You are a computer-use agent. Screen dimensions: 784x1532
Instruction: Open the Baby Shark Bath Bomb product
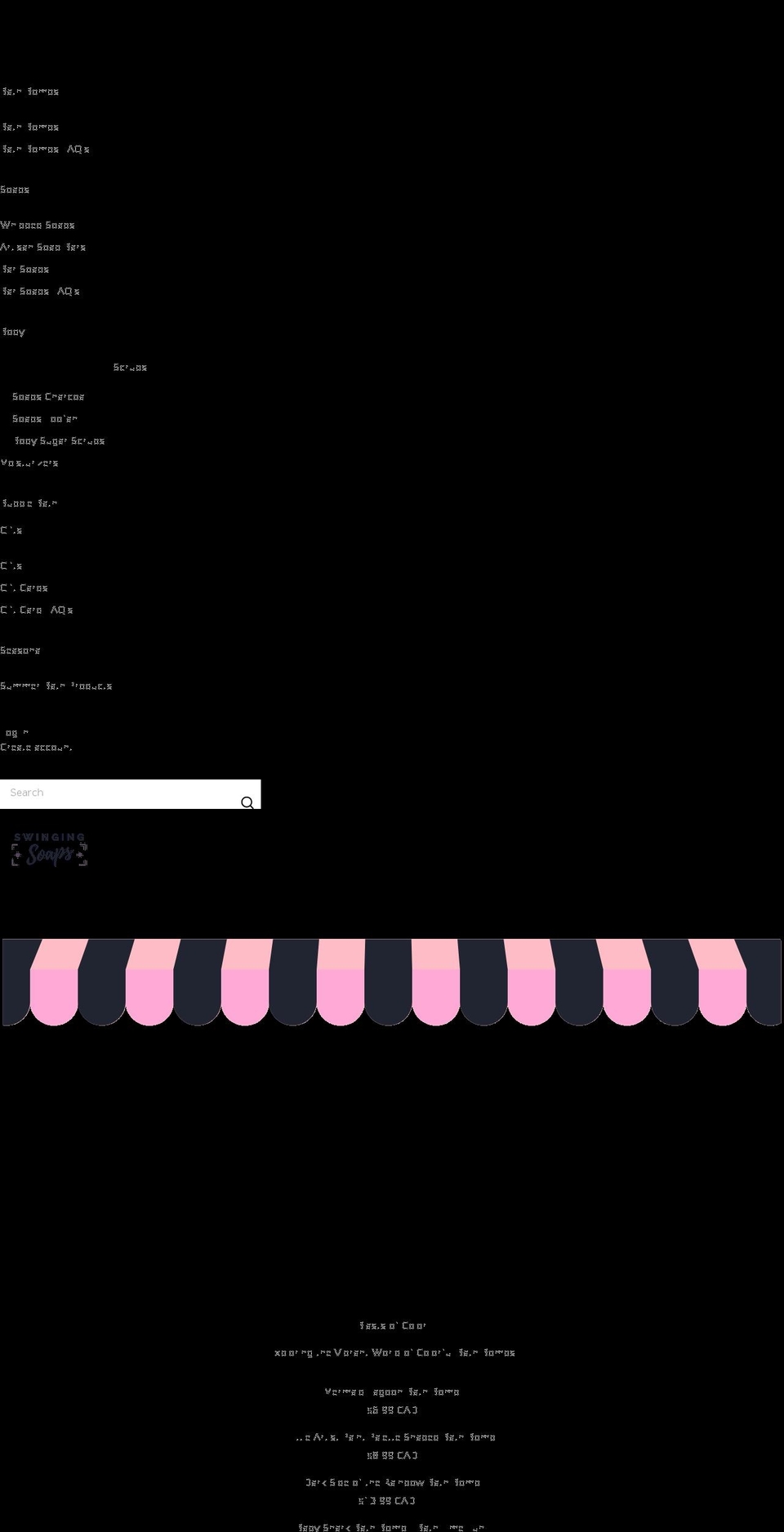click(391, 1526)
